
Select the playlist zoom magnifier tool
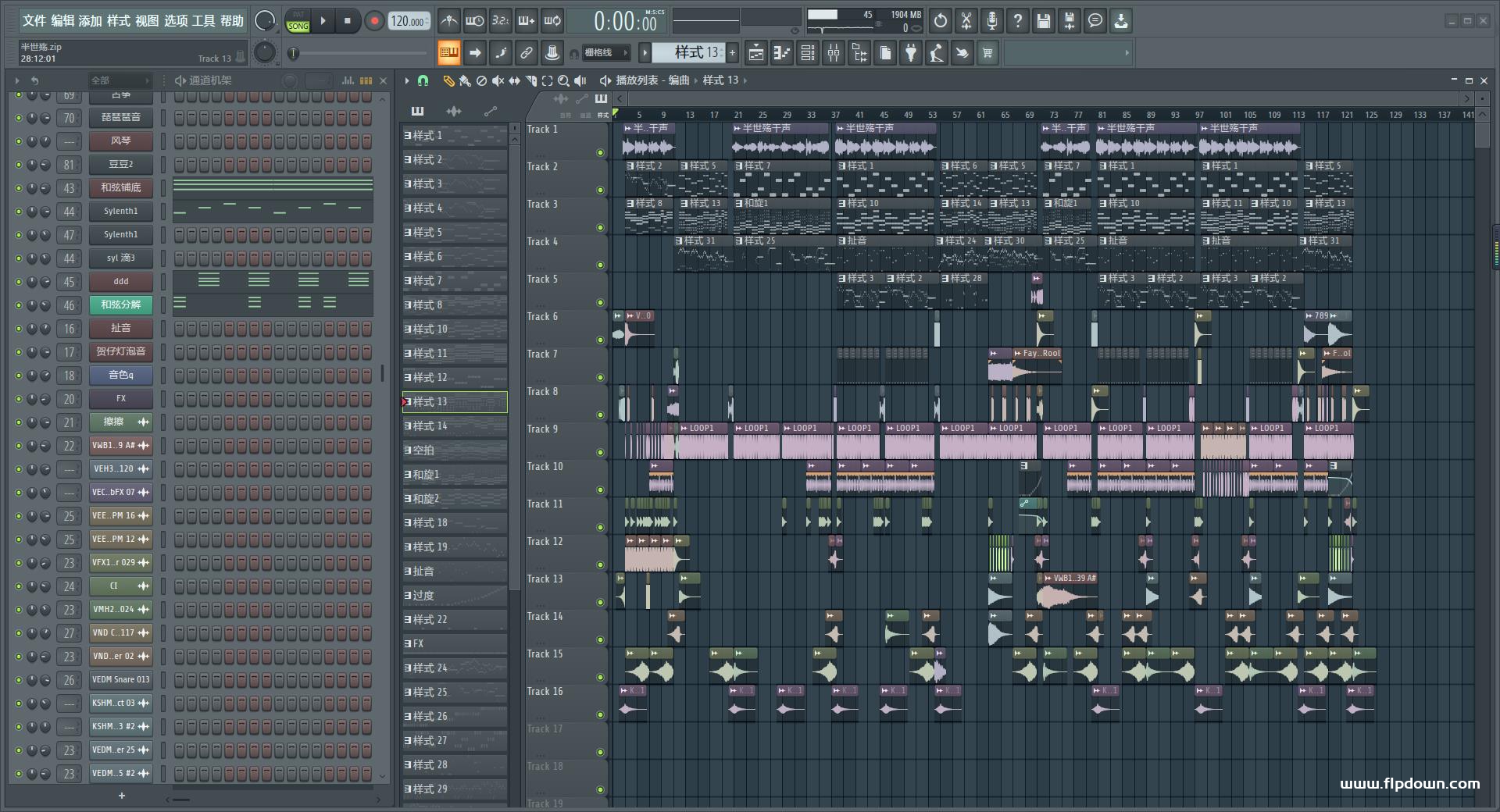563,80
